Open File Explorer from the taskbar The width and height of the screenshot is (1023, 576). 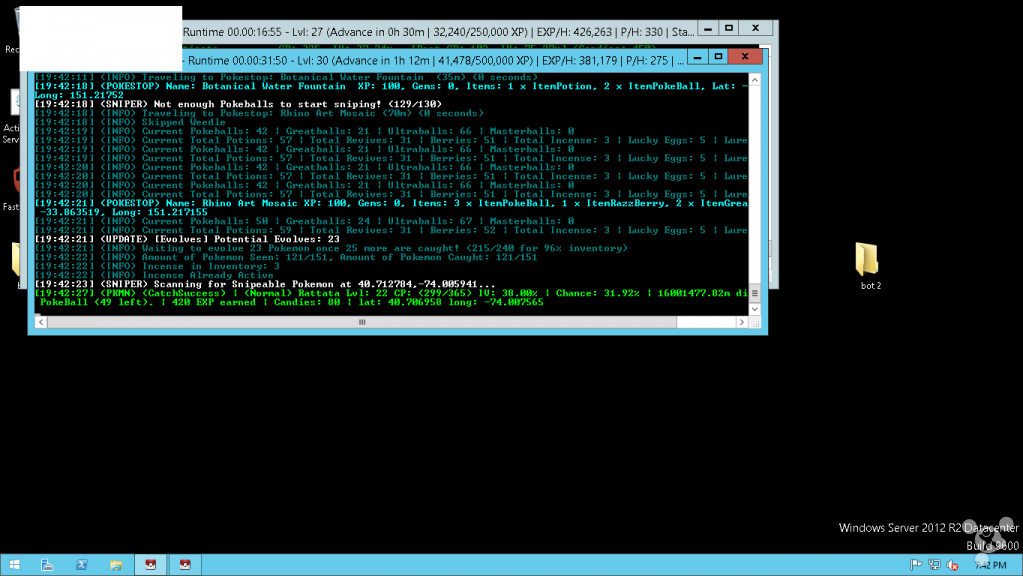tap(116, 565)
